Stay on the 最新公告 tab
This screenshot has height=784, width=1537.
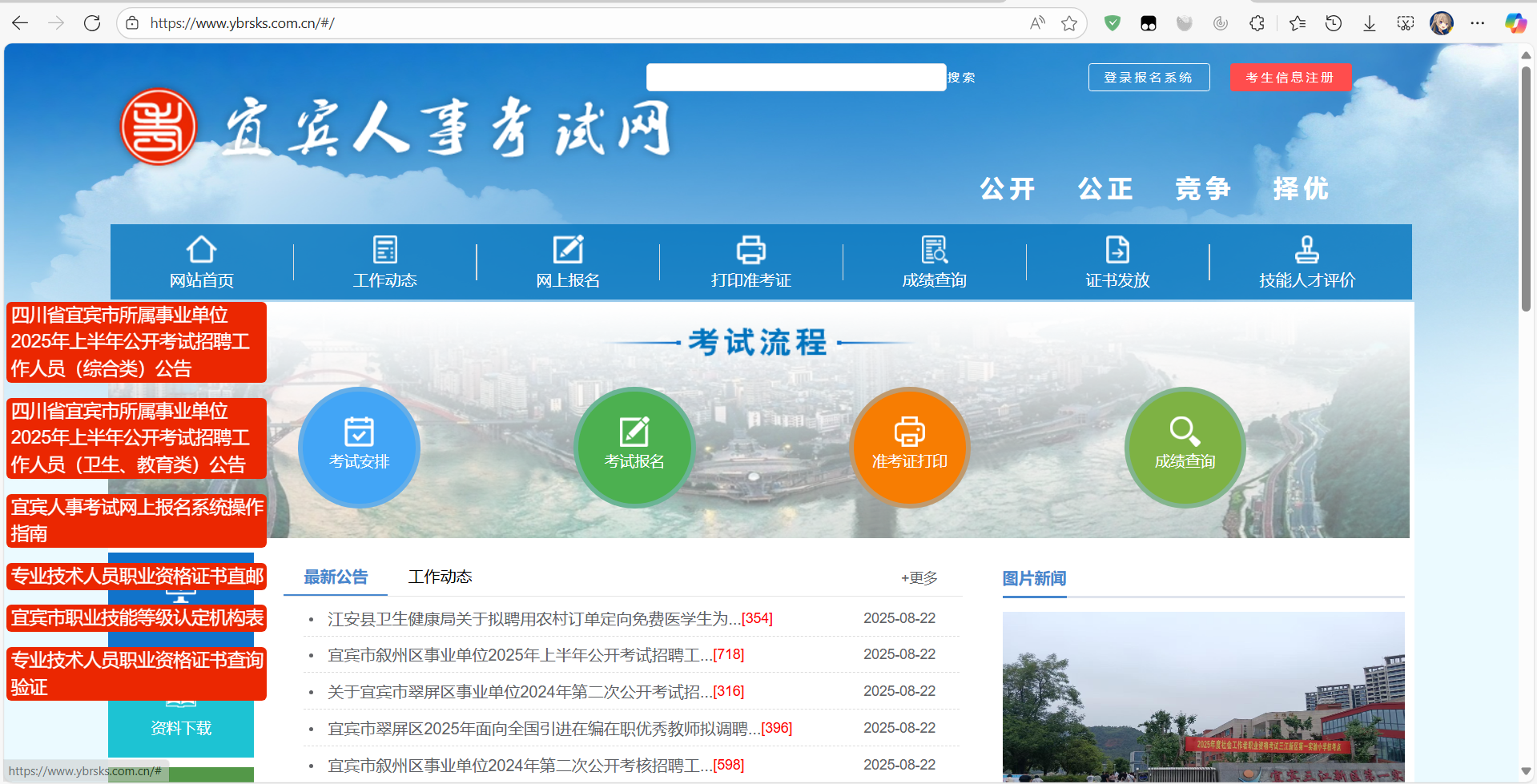pyautogui.click(x=334, y=576)
